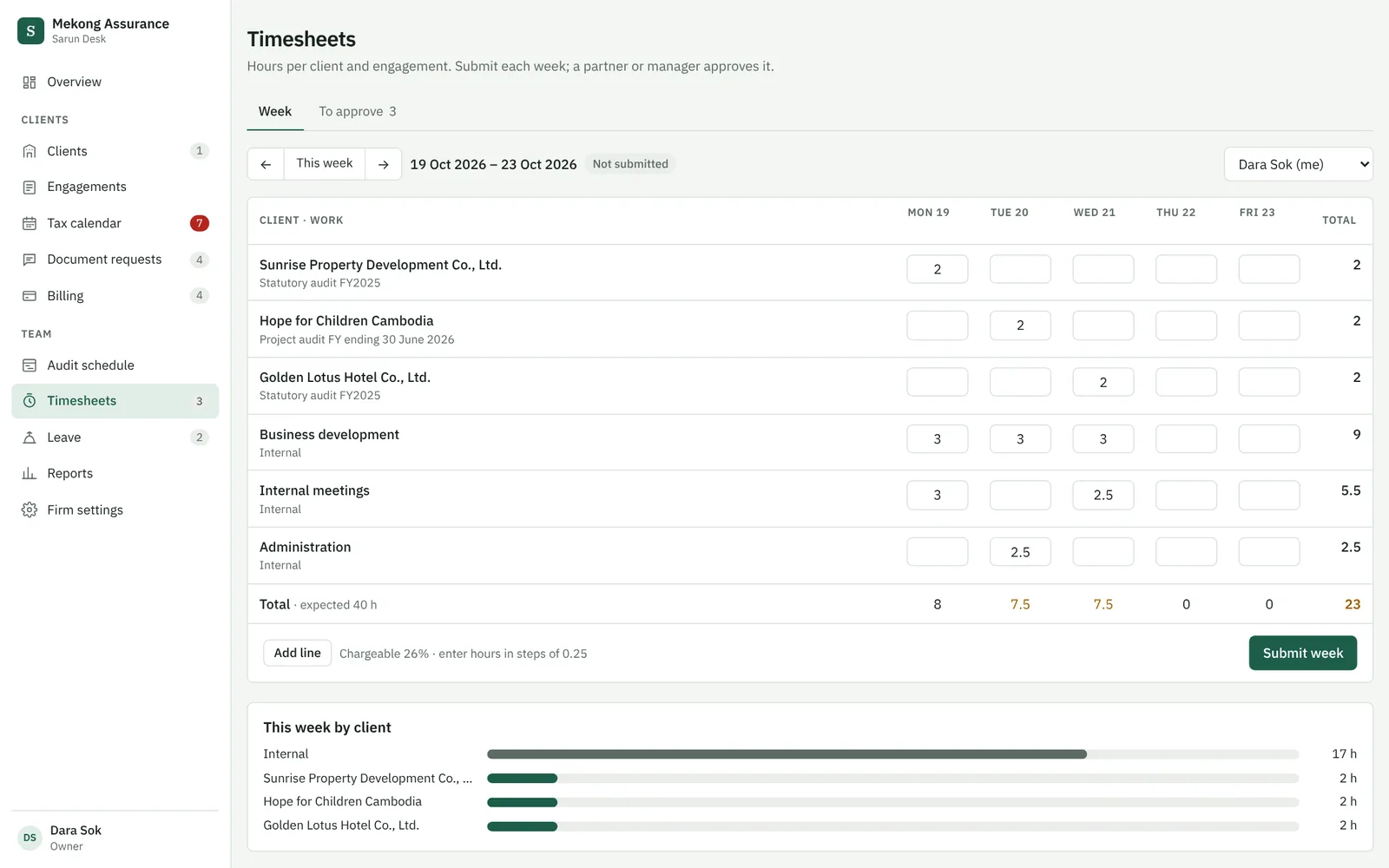Image resolution: width=1389 pixels, height=868 pixels.
Task: Click the Add line button
Action: point(298,653)
